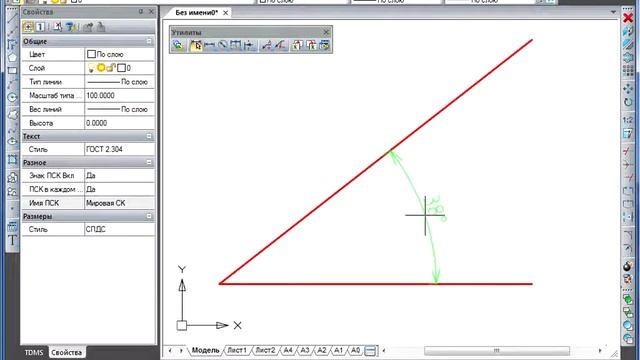Image resolution: width=640 pixels, height=360 pixels.
Task: Click the horizontal scrollbar thumb
Action: pos(497,351)
